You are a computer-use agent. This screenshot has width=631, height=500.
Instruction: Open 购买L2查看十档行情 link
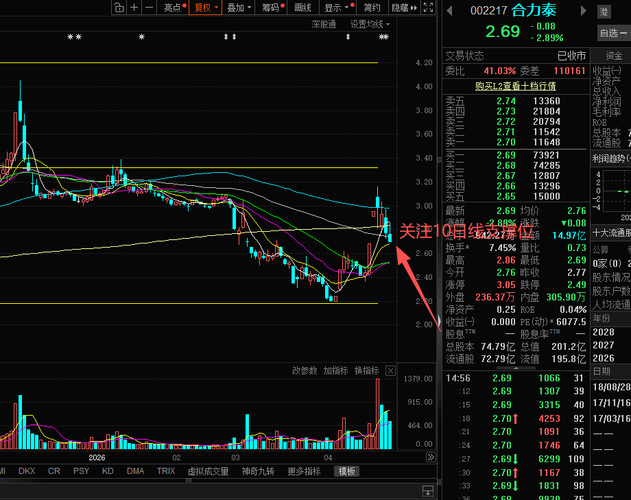[515, 86]
